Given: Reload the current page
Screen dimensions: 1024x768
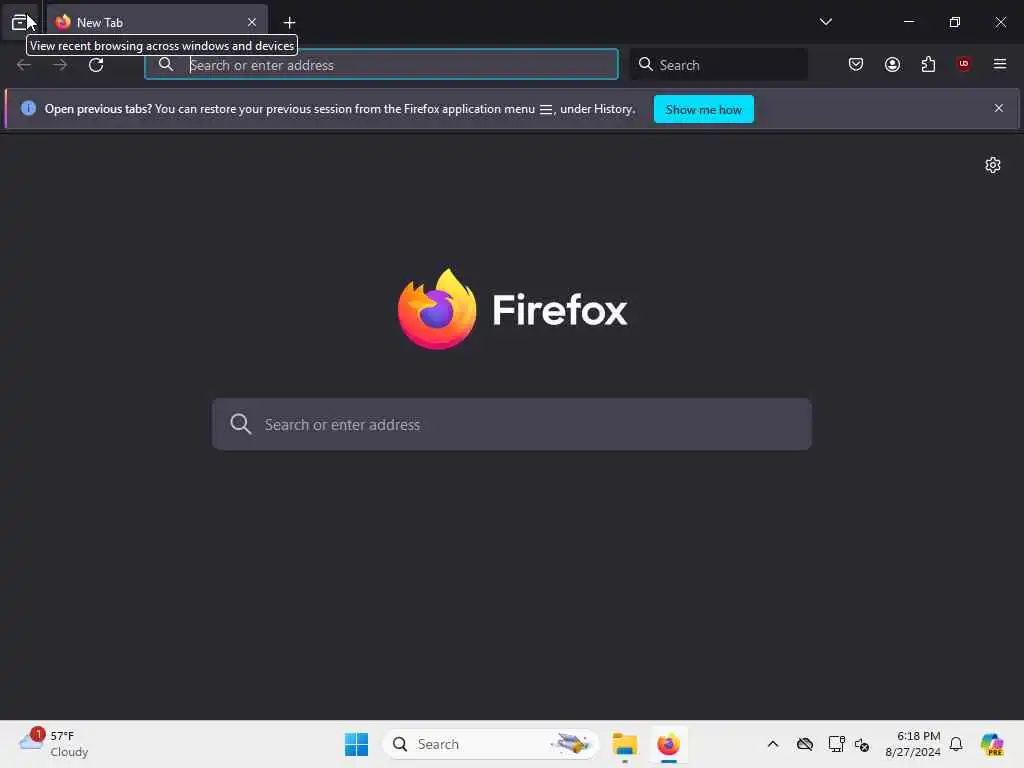Looking at the screenshot, I should pyautogui.click(x=96, y=65).
